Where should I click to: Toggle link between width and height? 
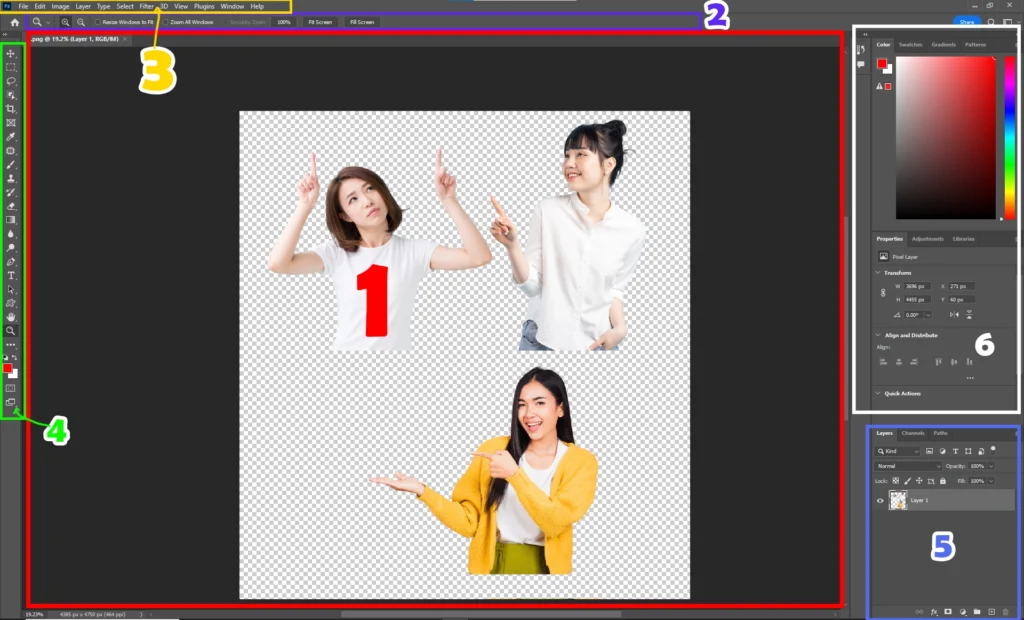click(883, 293)
